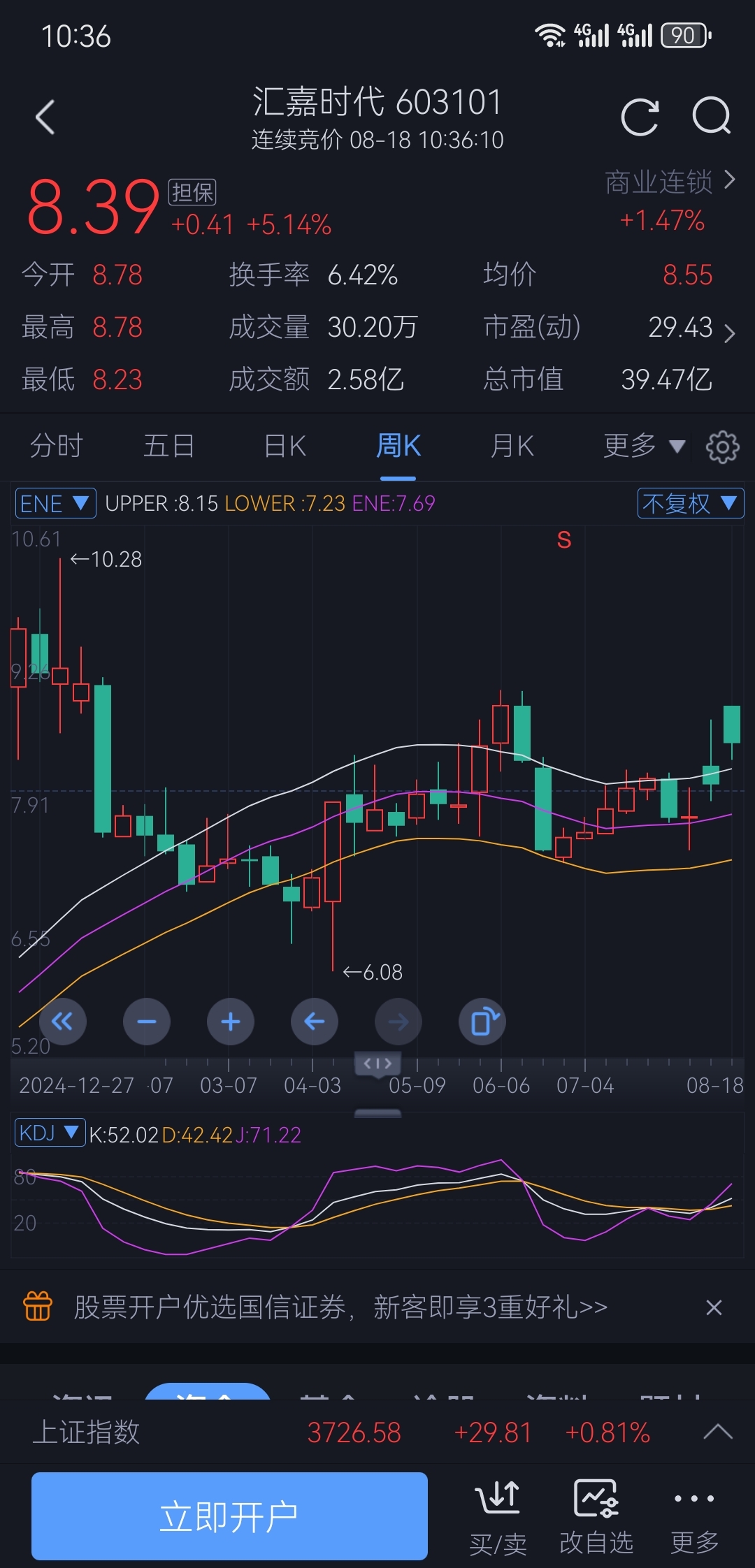Image resolution: width=755 pixels, height=1568 pixels.
Task: Tap the time axis range handle
Action: [377, 1064]
